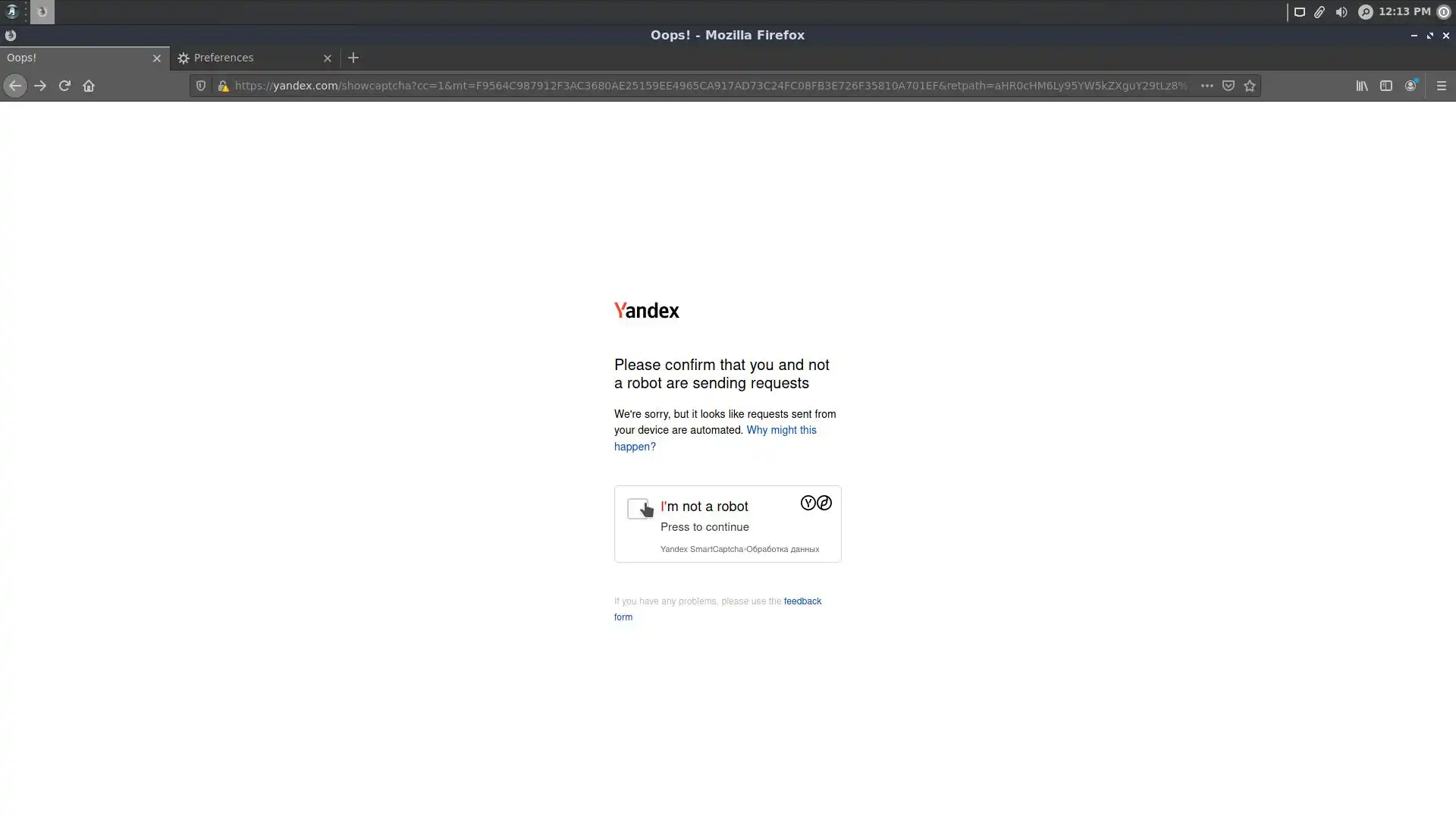Screen dimensions: 1456x819
Task: Open page actions three-dot menu
Action: point(1207,86)
